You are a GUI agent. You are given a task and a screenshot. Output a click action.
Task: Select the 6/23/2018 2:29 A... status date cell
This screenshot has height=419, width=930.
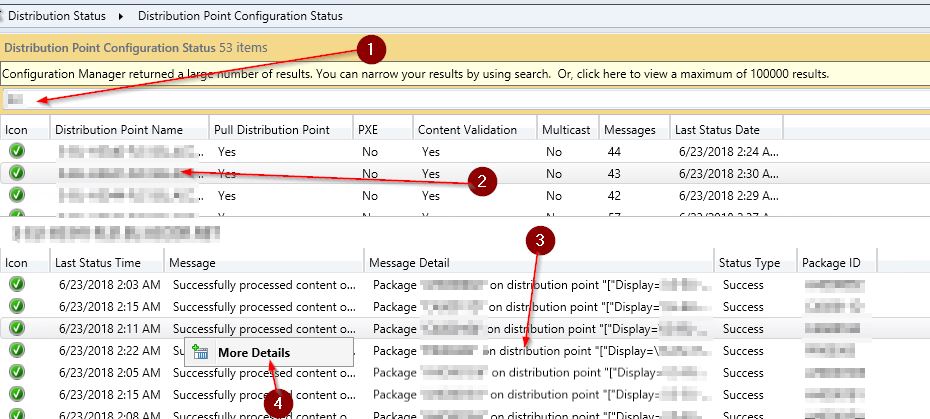(x=729, y=195)
